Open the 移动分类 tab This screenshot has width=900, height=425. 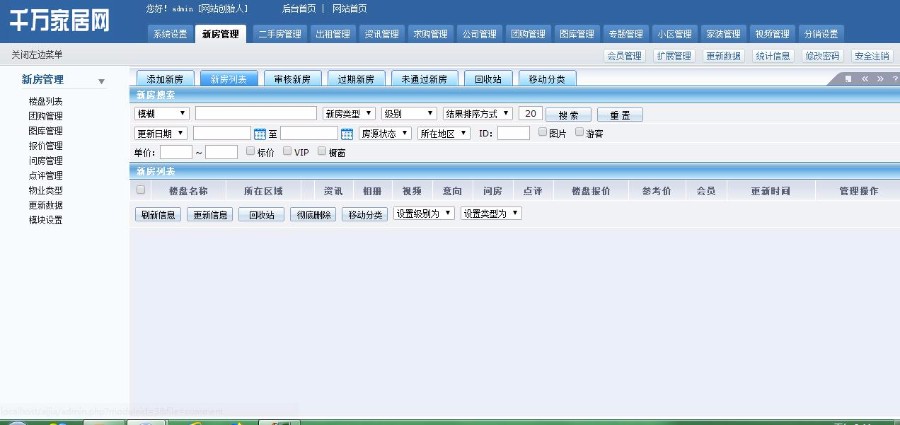coord(547,79)
